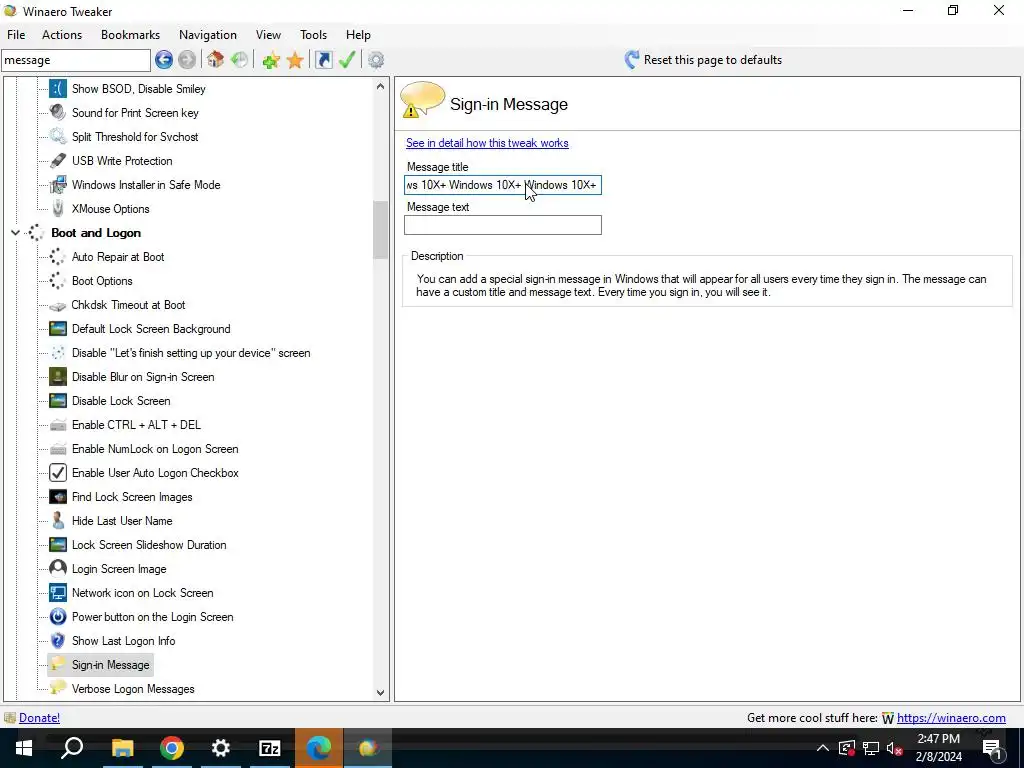The image size is (1024, 768).
Task: Select Lock Screen Slideshow Duration item
Action: (149, 545)
